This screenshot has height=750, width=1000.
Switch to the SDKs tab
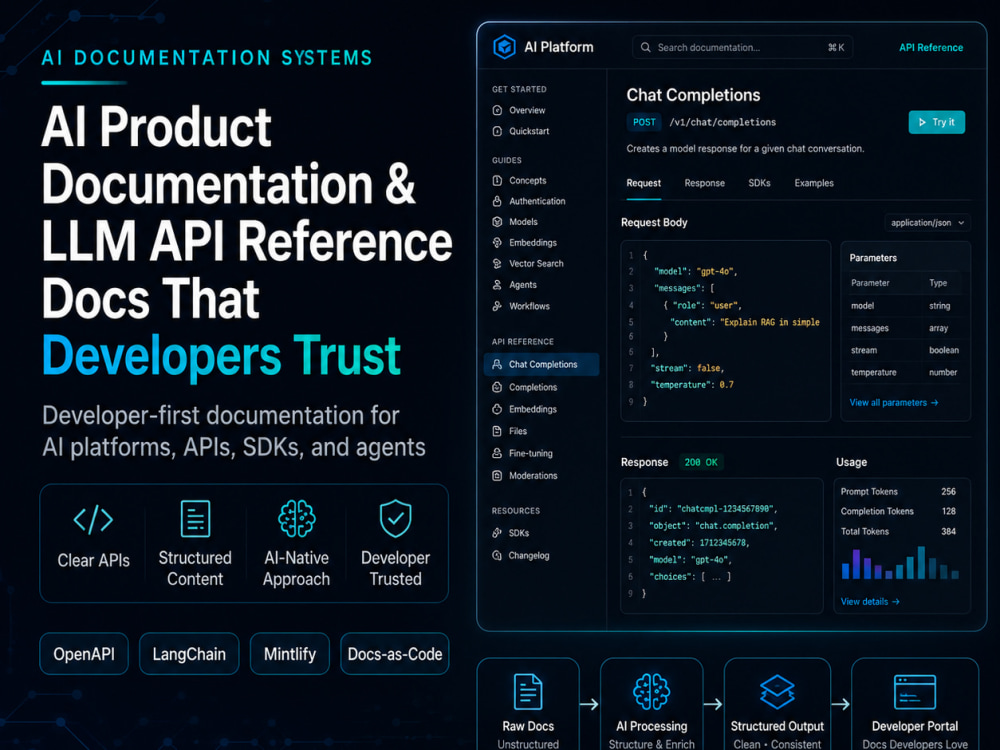(760, 183)
